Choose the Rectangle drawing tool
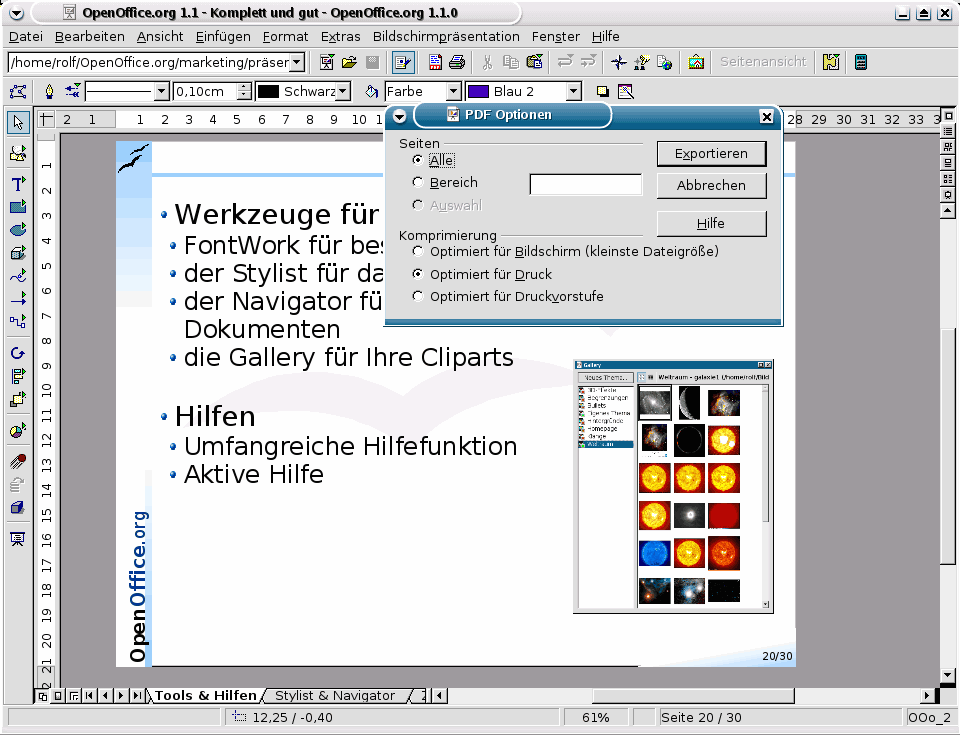 (x=18, y=207)
